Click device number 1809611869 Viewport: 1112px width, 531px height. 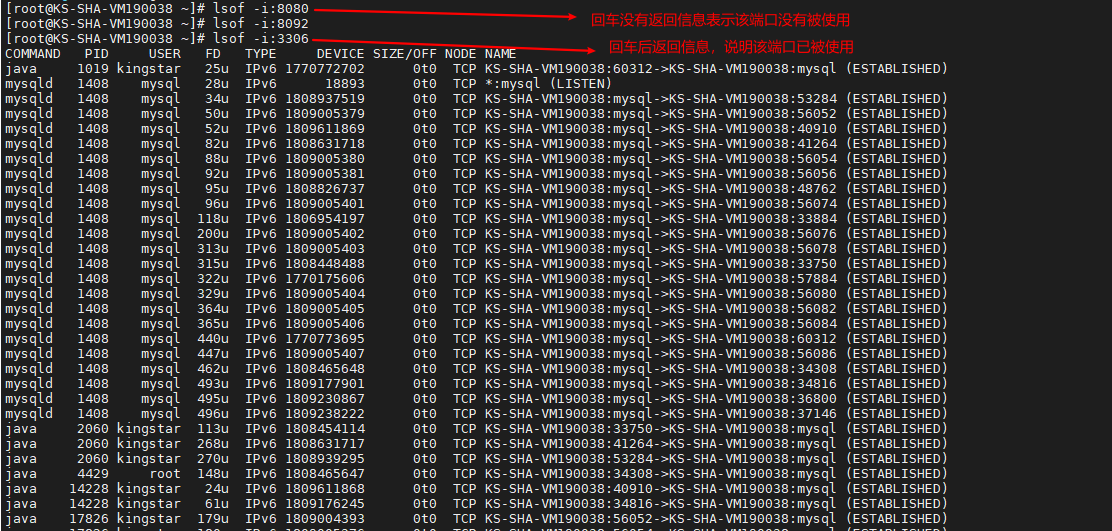[325, 129]
